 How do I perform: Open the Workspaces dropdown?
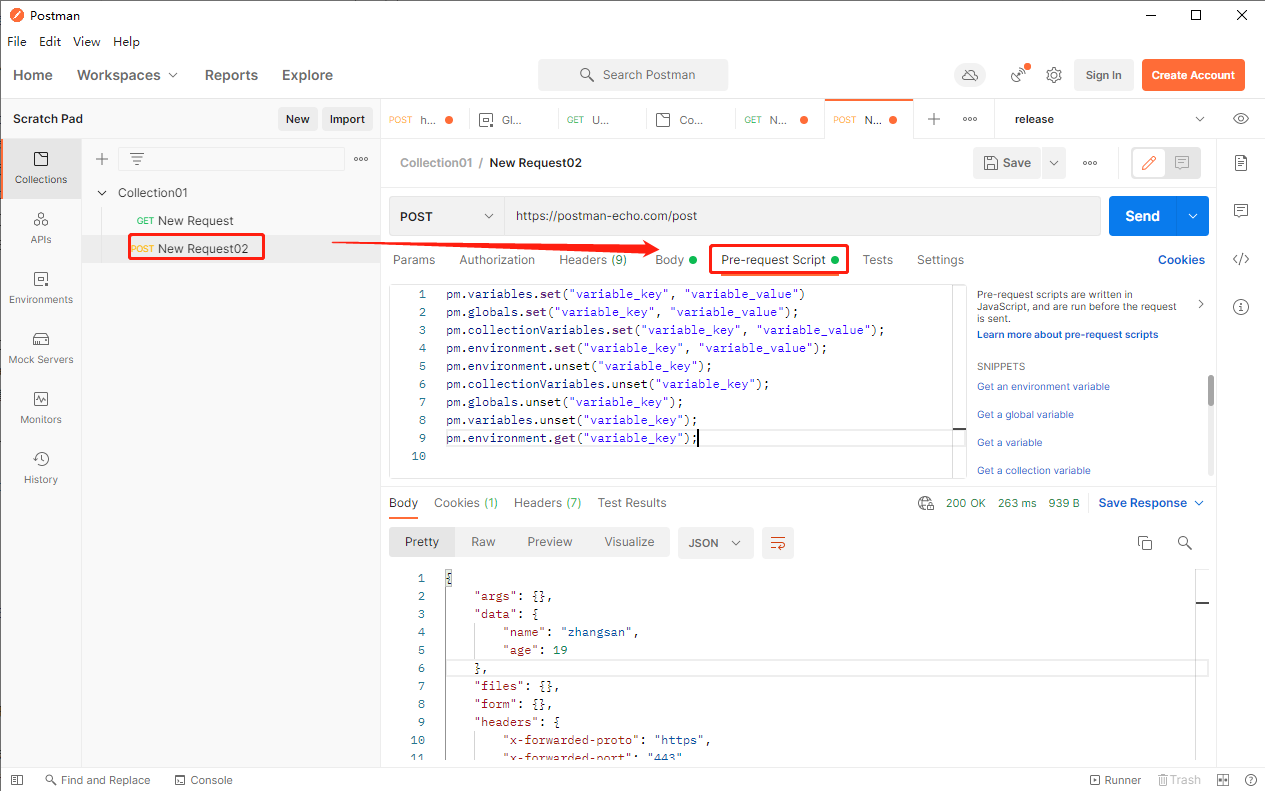[x=127, y=75]
